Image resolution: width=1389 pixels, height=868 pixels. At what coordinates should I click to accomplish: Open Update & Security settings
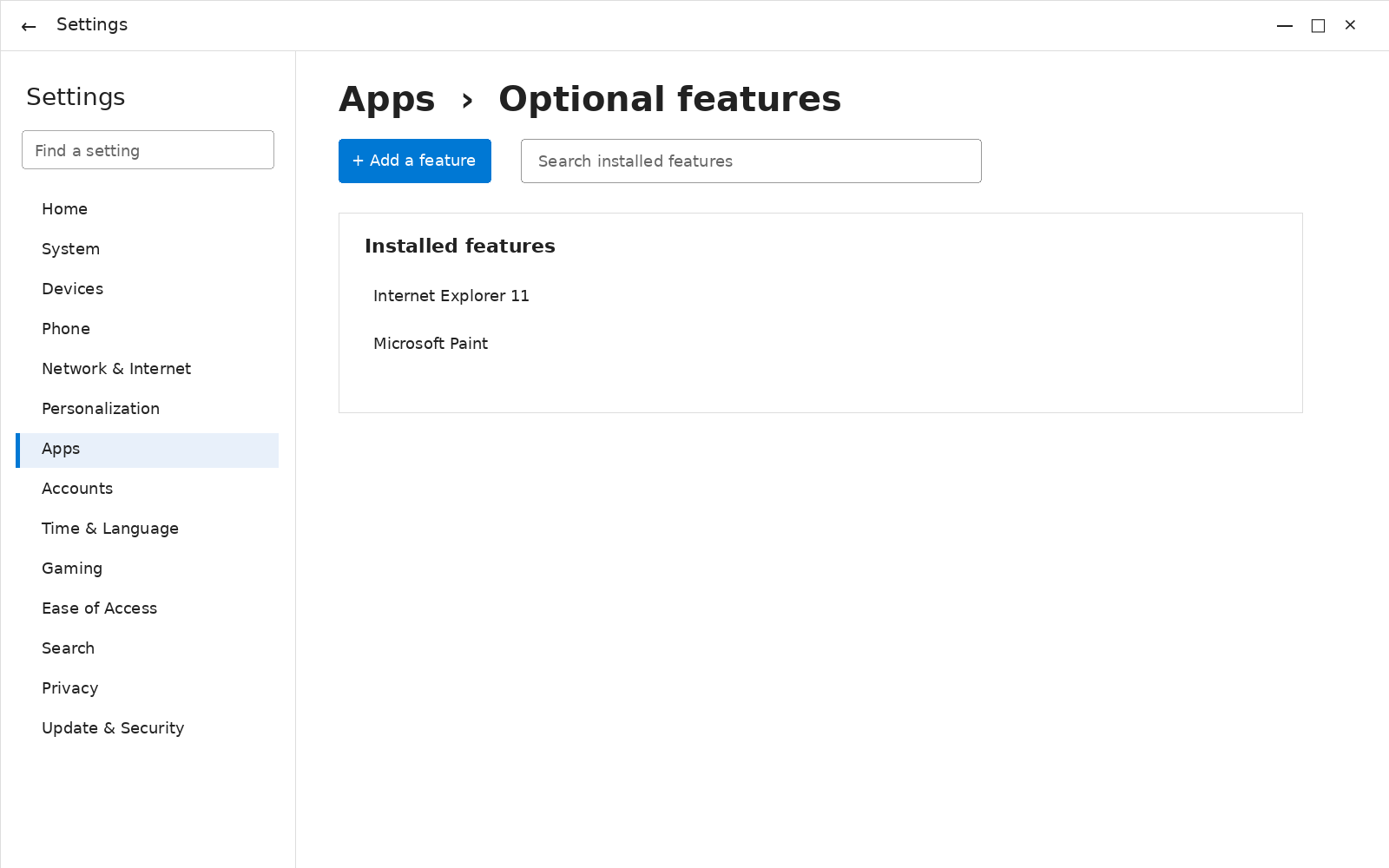[148, 728]
